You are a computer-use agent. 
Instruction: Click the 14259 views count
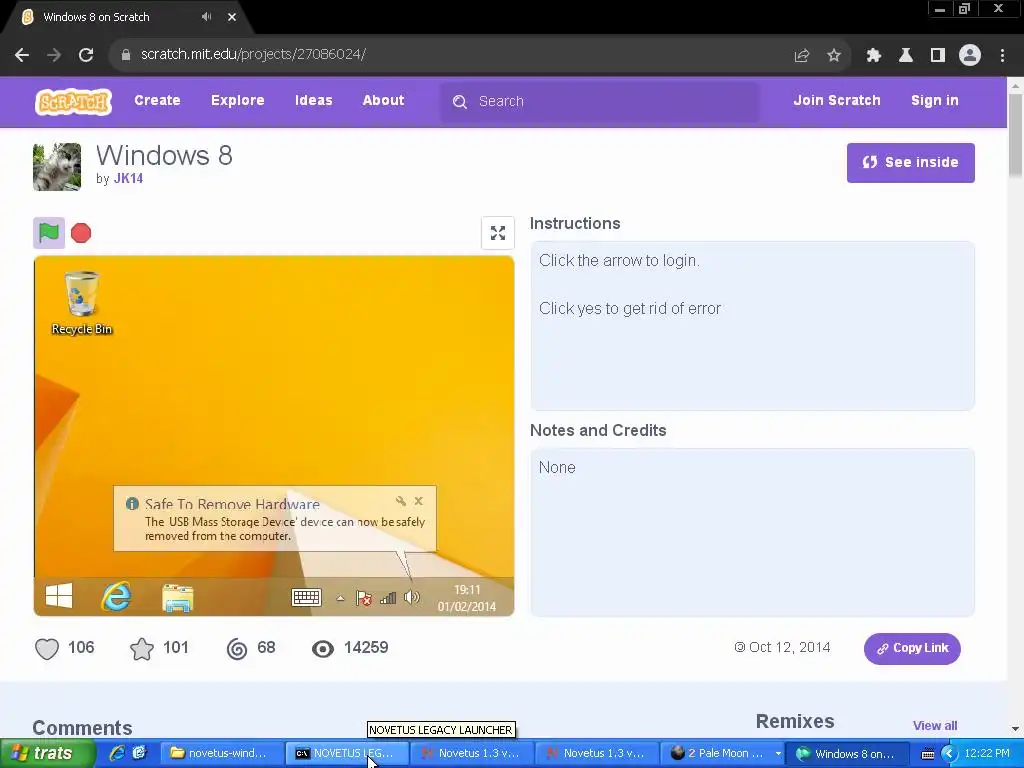pyautogui.click(x=366, y=648)
